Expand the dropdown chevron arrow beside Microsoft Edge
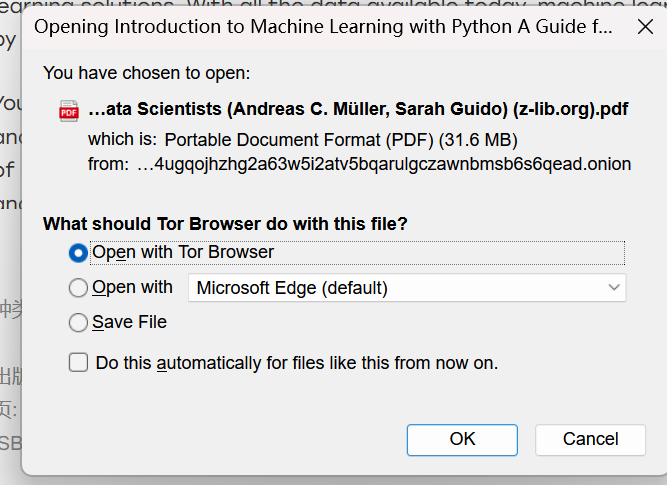Viewport: 667px width, 485px height. coord(613,288)
